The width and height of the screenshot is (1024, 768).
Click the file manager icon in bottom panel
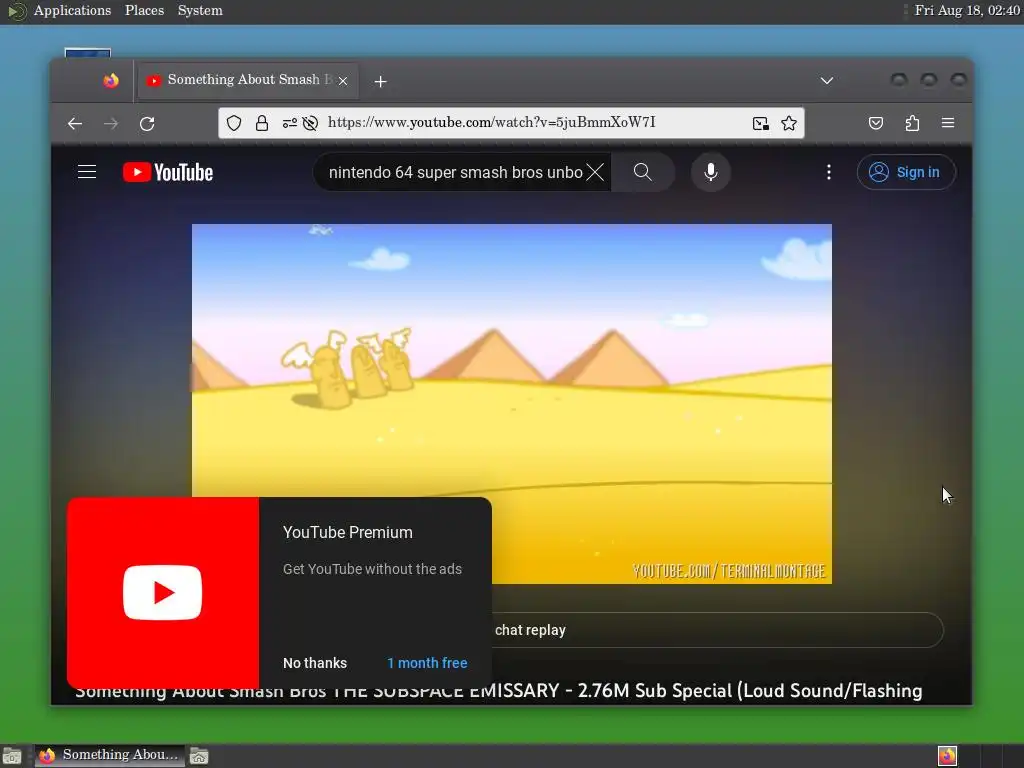199,756
